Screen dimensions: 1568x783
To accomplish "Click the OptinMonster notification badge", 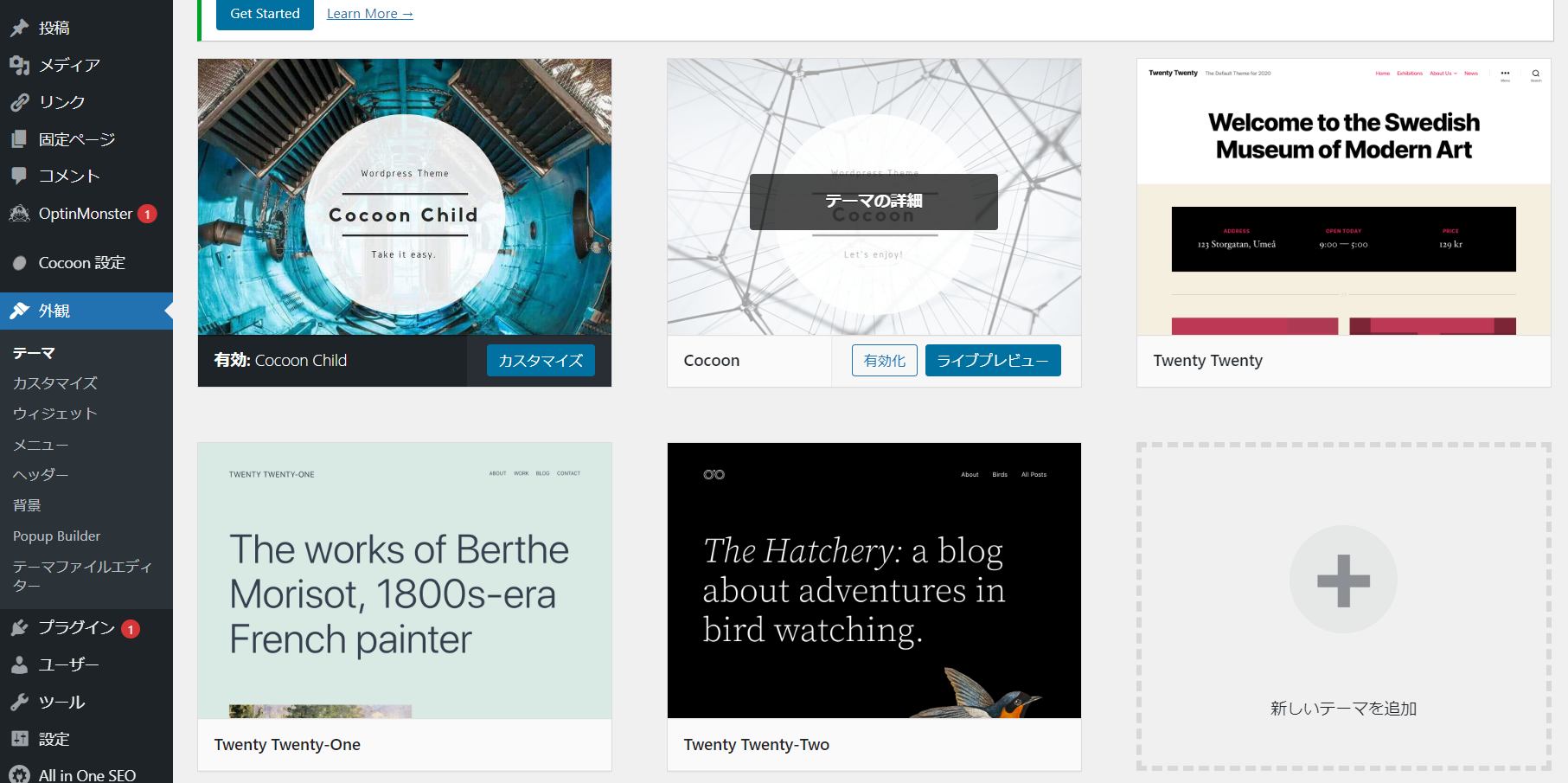I will 147,214.
